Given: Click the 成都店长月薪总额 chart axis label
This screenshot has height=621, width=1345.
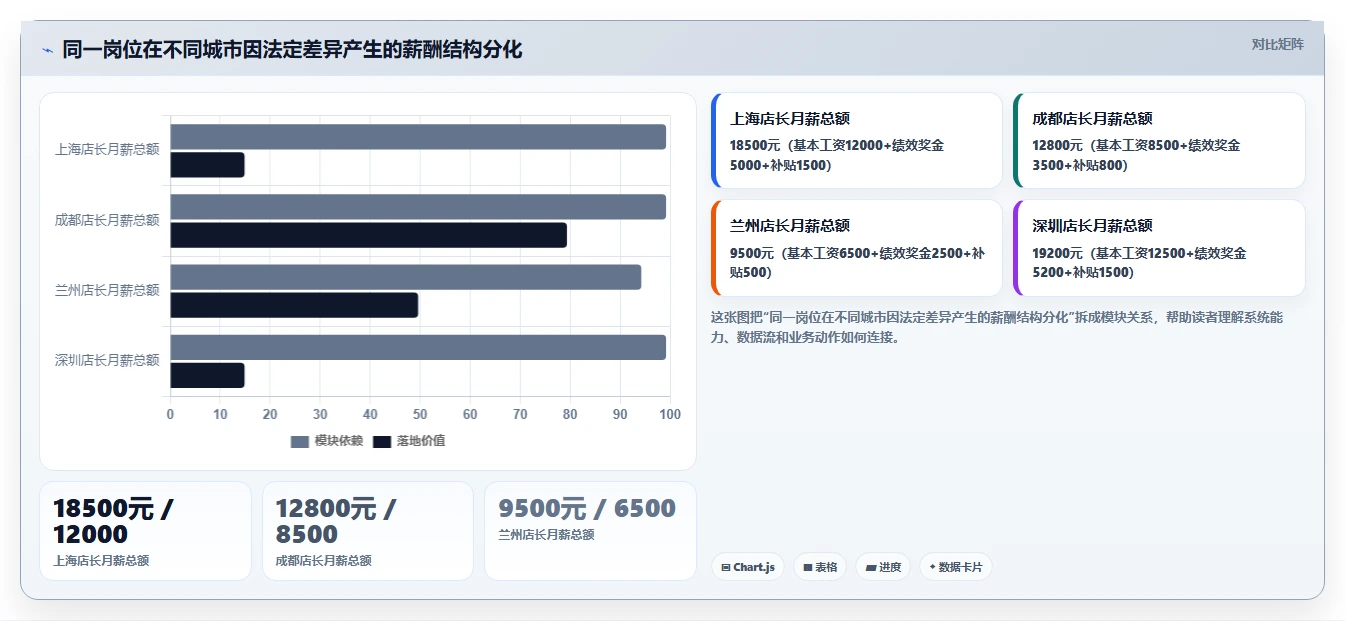Looking at the screenshot, I should (107, 220).
